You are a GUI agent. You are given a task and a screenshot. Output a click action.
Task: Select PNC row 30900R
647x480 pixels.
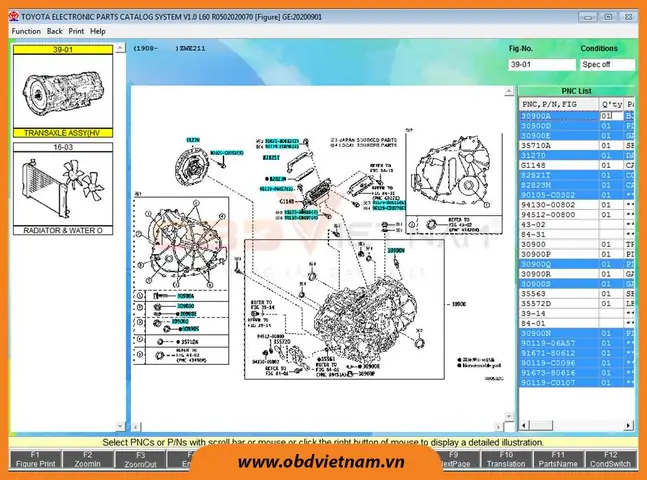tap(577, 274)
